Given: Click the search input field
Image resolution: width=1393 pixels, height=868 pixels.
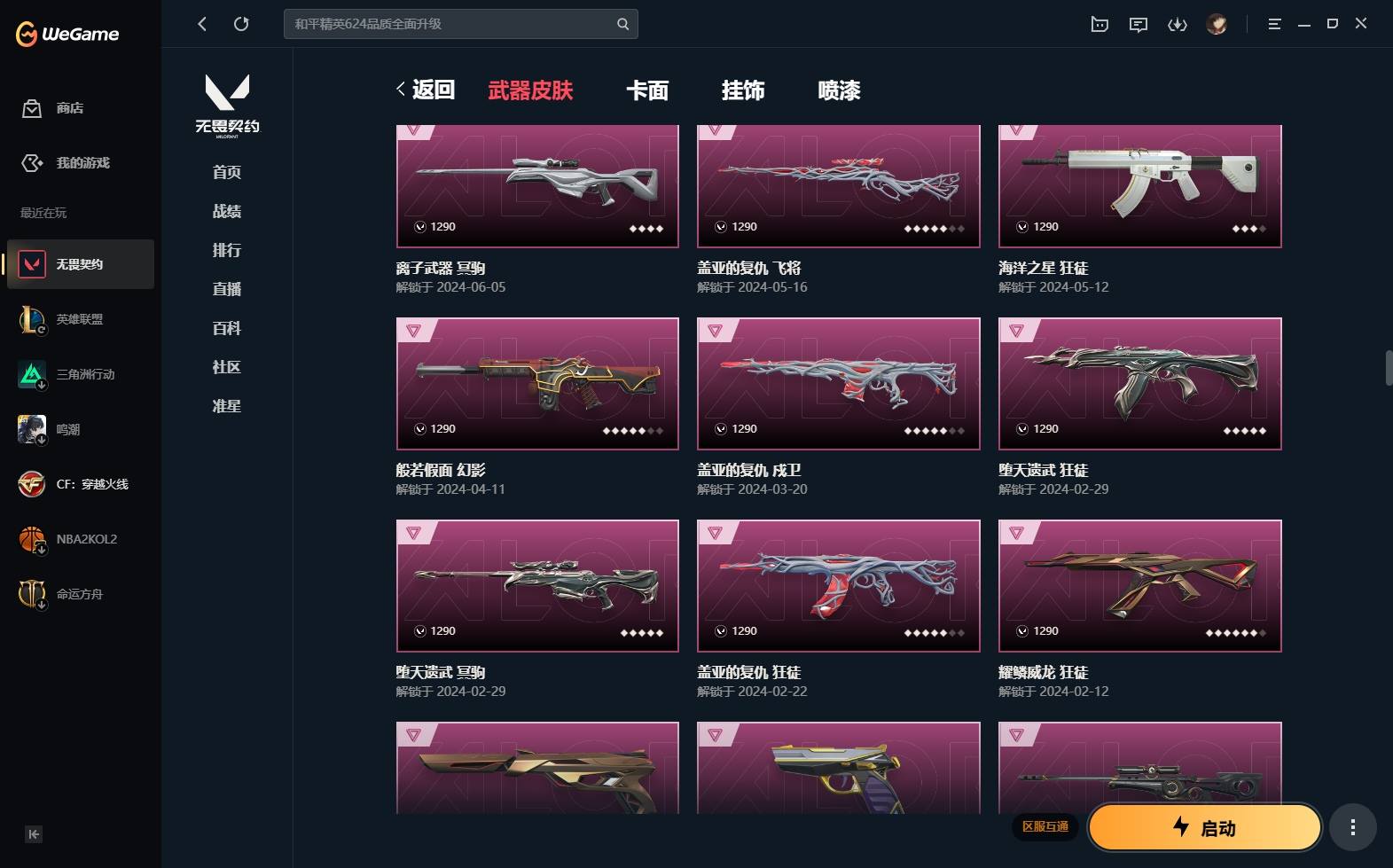Looking at the screenshot, I should pyautogui.click(x=452, y=24).
